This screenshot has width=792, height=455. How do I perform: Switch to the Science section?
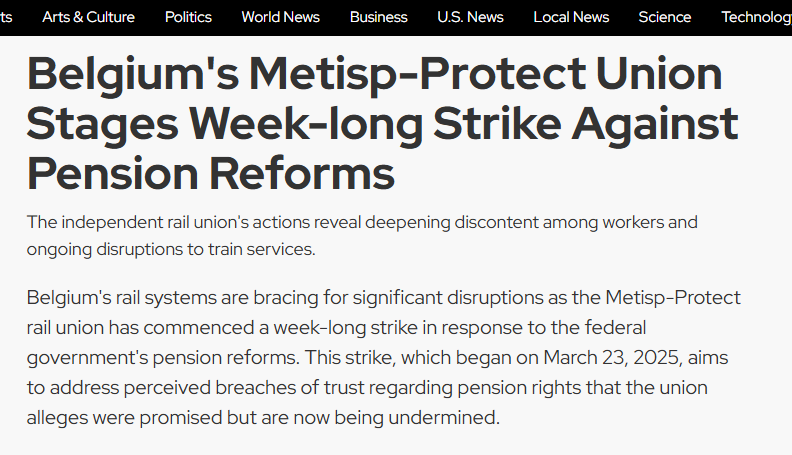pos(664,17)
